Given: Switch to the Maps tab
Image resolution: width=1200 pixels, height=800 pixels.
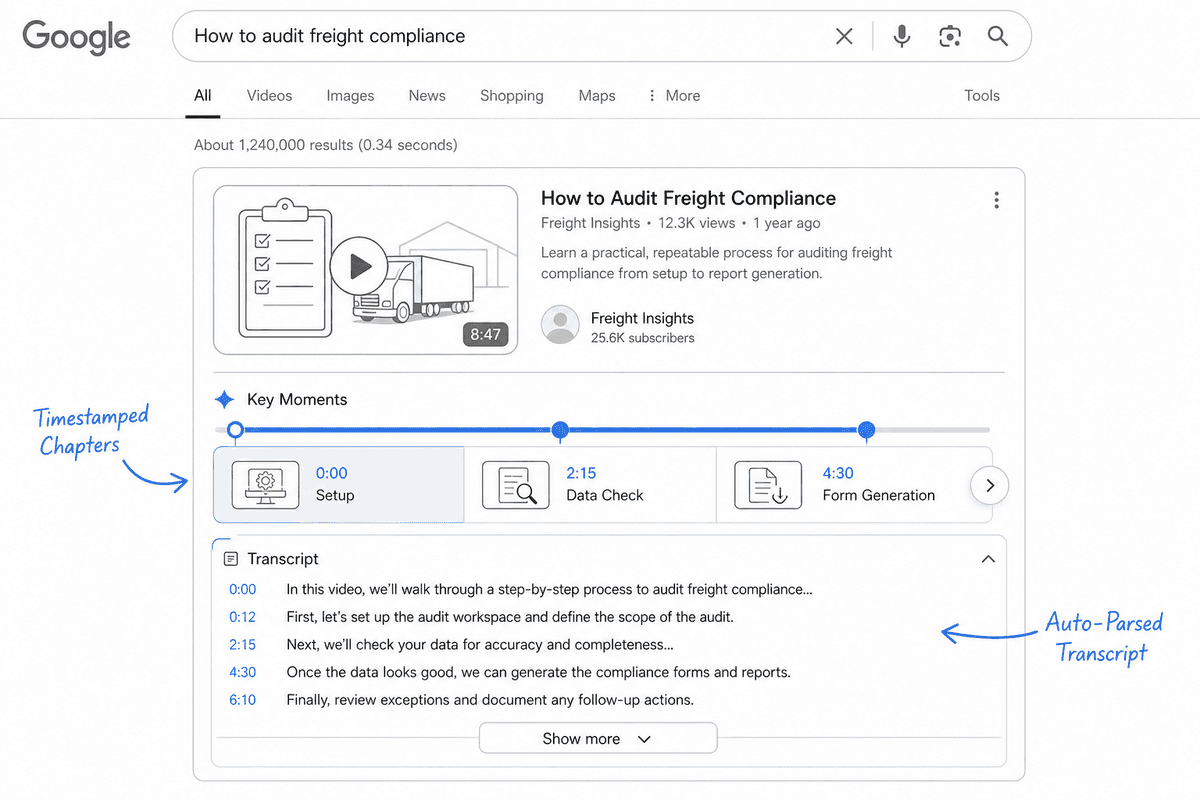Looking at the screenshot, I should coord(597,96).
